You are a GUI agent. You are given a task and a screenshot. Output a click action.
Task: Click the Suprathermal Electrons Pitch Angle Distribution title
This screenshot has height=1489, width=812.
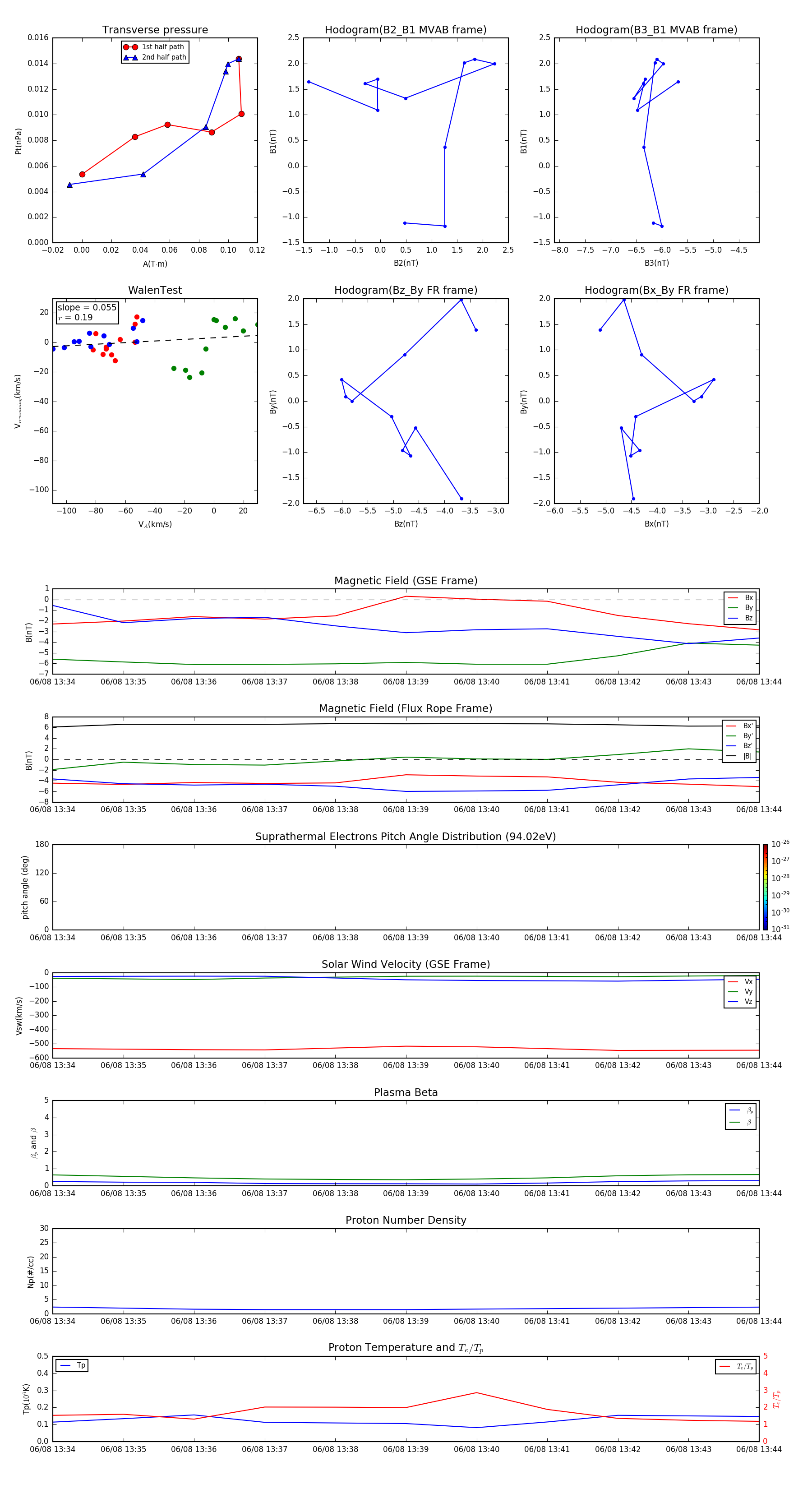coord(405,837)
